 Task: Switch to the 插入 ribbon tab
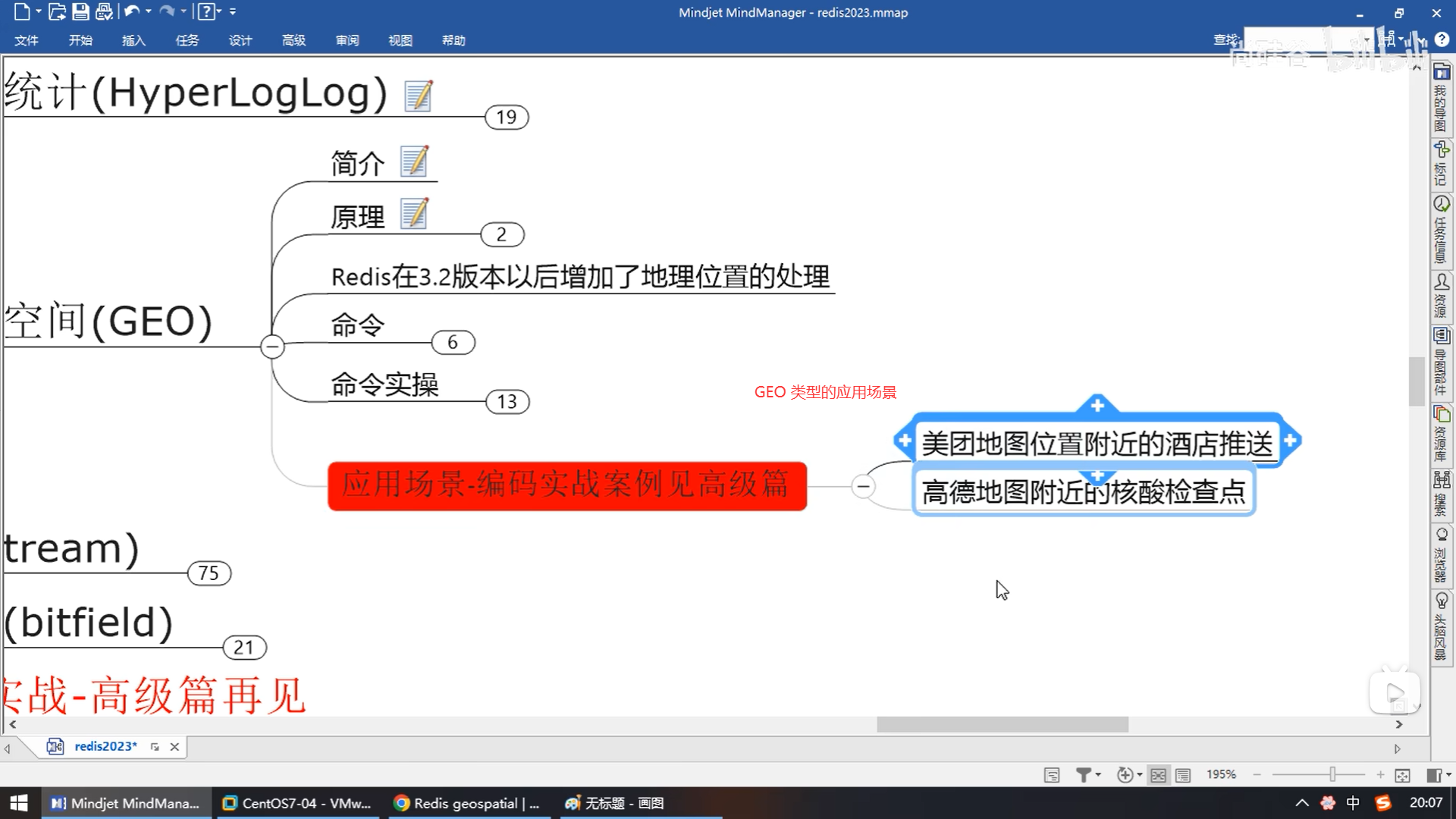coord(133,40)
